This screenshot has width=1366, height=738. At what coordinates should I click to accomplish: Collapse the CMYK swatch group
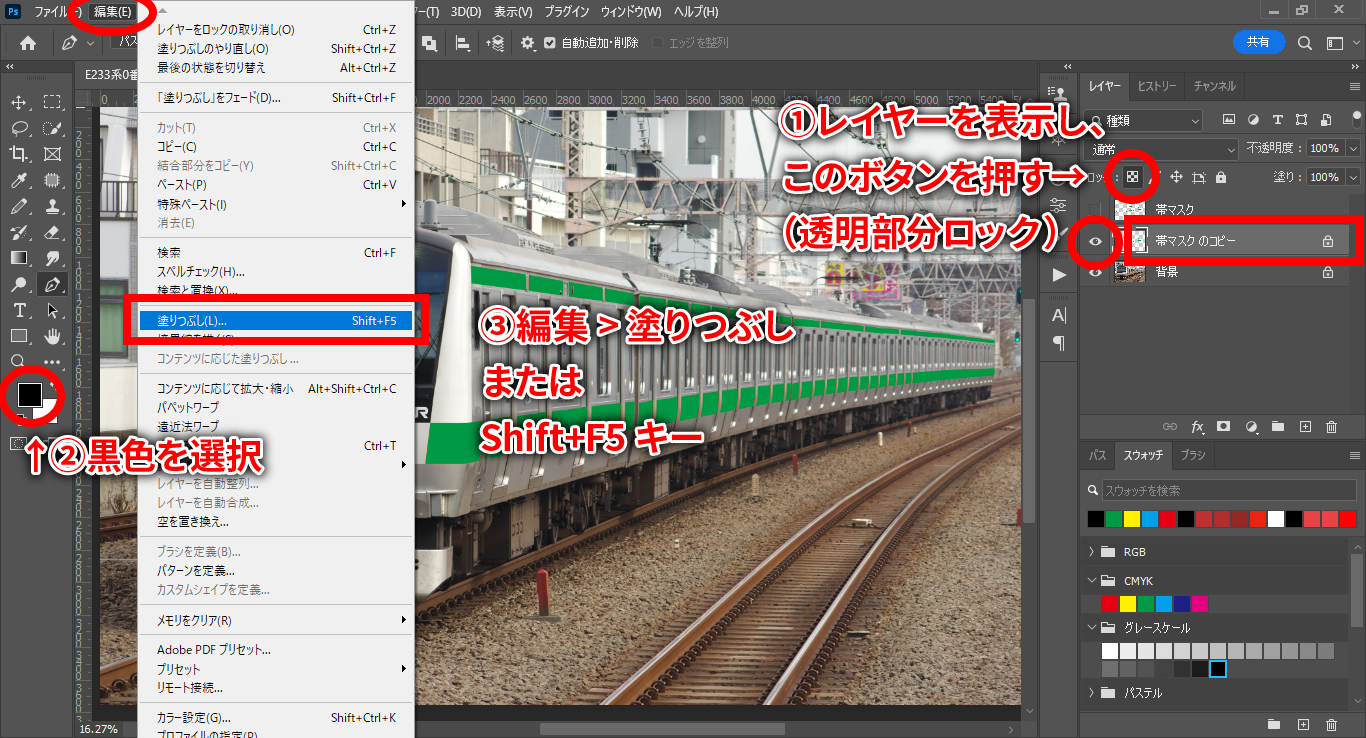pyautogui.click(x=1091, y=580)
